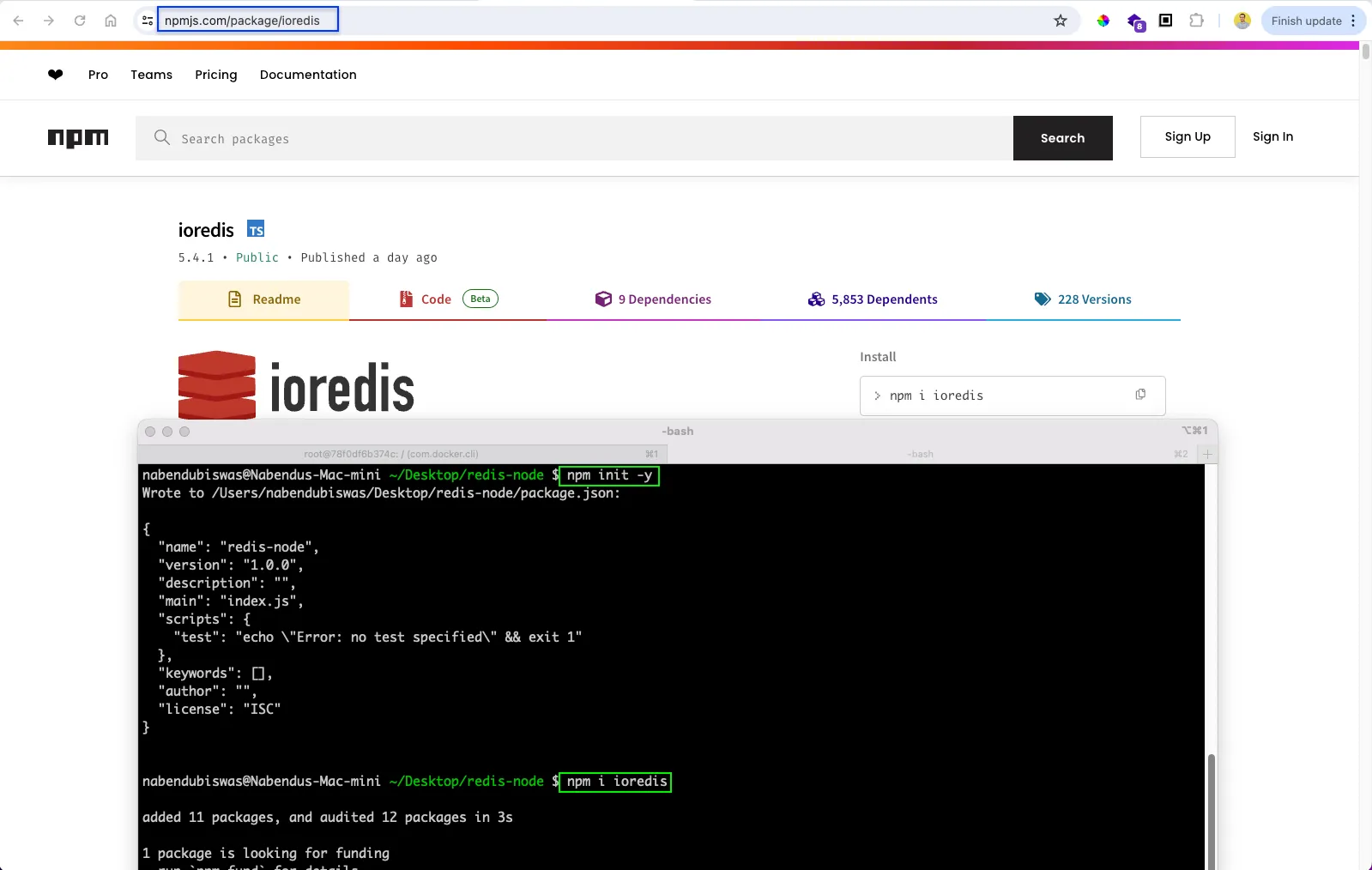
Task: Open the Pro menu item
Action: (98, 75)
